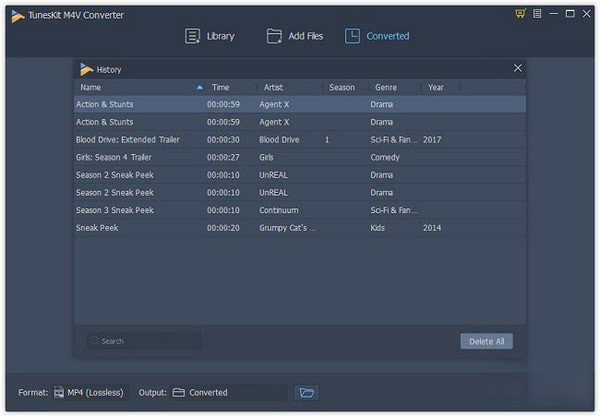Focus the Search input field
The image size is (600, 417).
pos(144,340)
